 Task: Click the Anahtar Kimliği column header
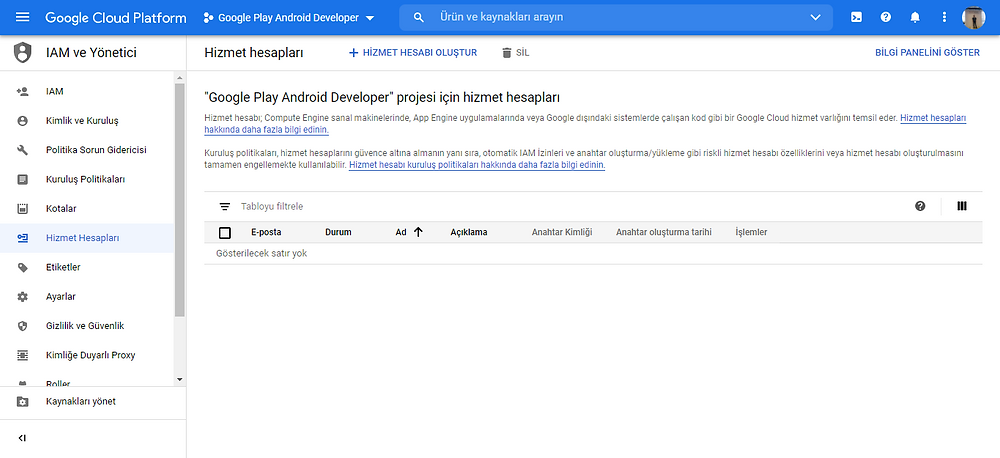(x=562, y=232)
